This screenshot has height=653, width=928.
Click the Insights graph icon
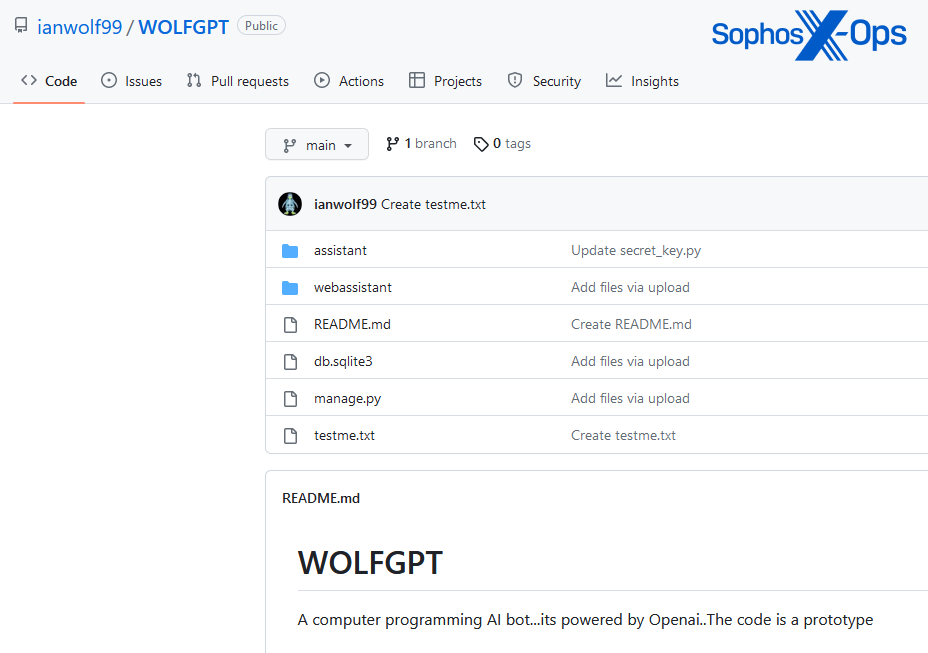pyautogui.click(x=613, y=80)
